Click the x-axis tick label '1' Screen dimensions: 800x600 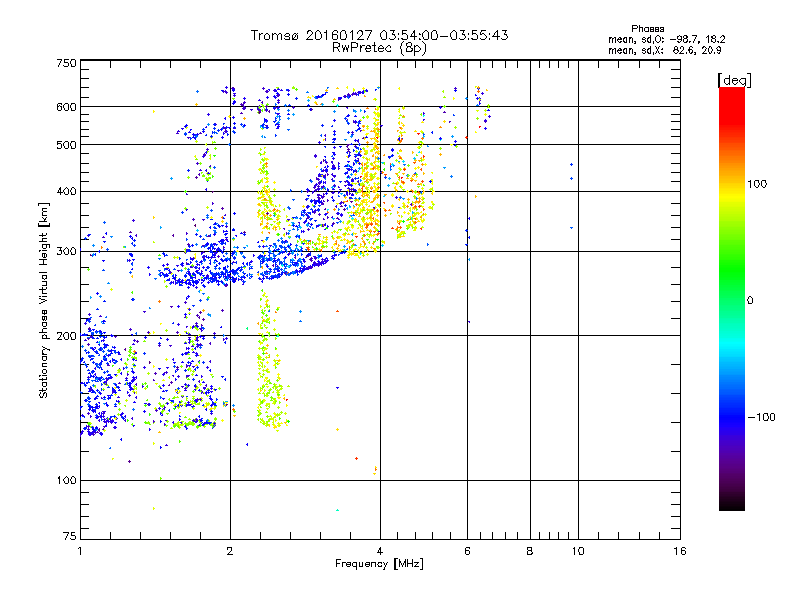tap(80, 551)
